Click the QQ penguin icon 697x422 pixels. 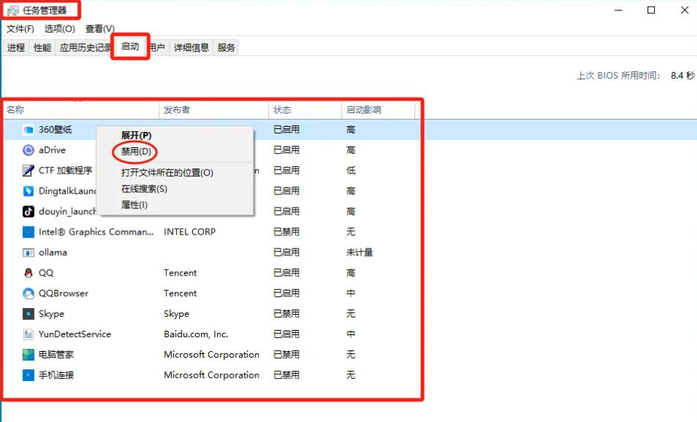click(x=28, y=273)
